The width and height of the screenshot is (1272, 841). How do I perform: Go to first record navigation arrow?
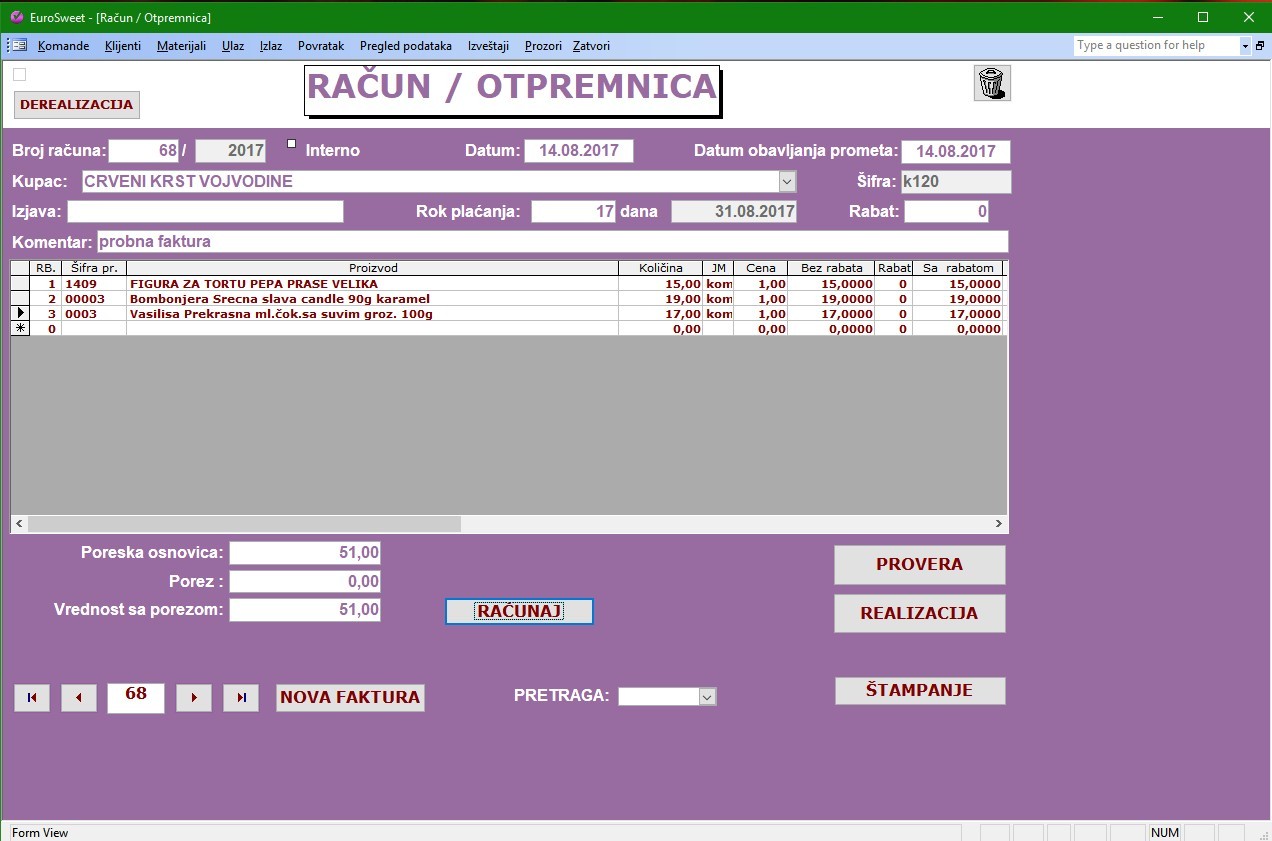pyautogui.click(x=32, y=698)
